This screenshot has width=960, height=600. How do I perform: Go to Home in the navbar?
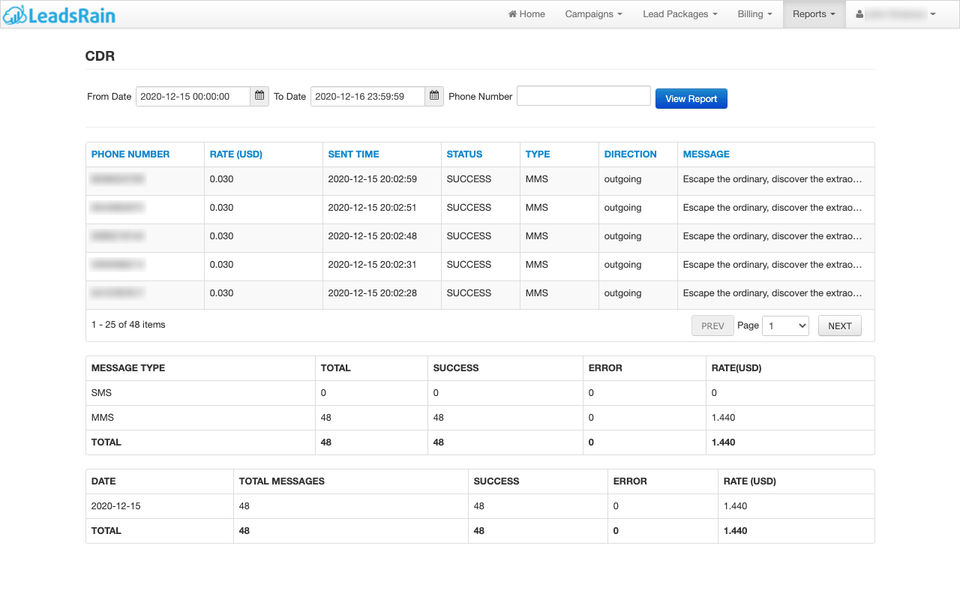526,14
